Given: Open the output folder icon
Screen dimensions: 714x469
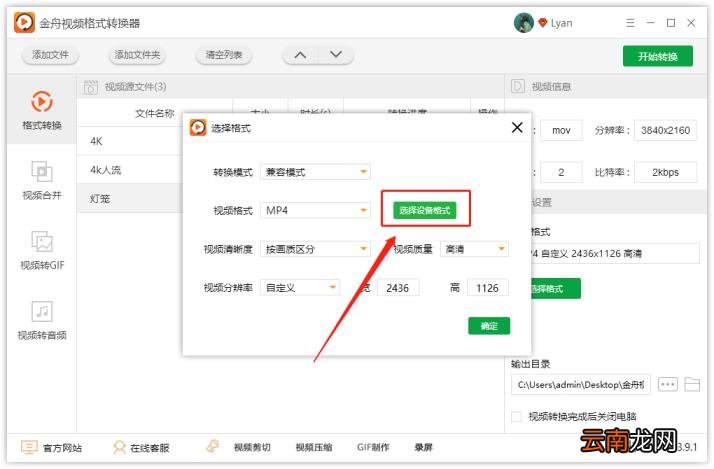Looking at the screenshot, I should [x=692, y=384].
